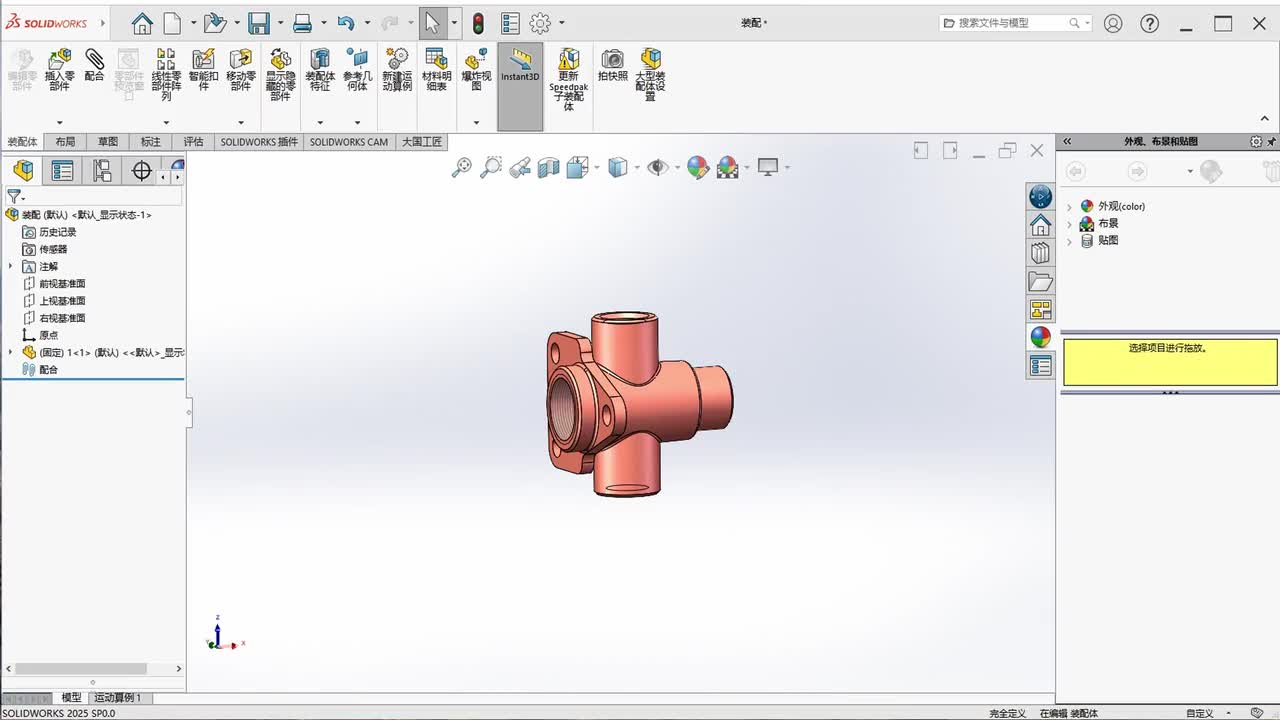Image resolution: width=1280 pixels, height=720 pixels.
Task: Click 线性零部件阵列 (Linear Component Pattern) tool
Action: point(166,74)
